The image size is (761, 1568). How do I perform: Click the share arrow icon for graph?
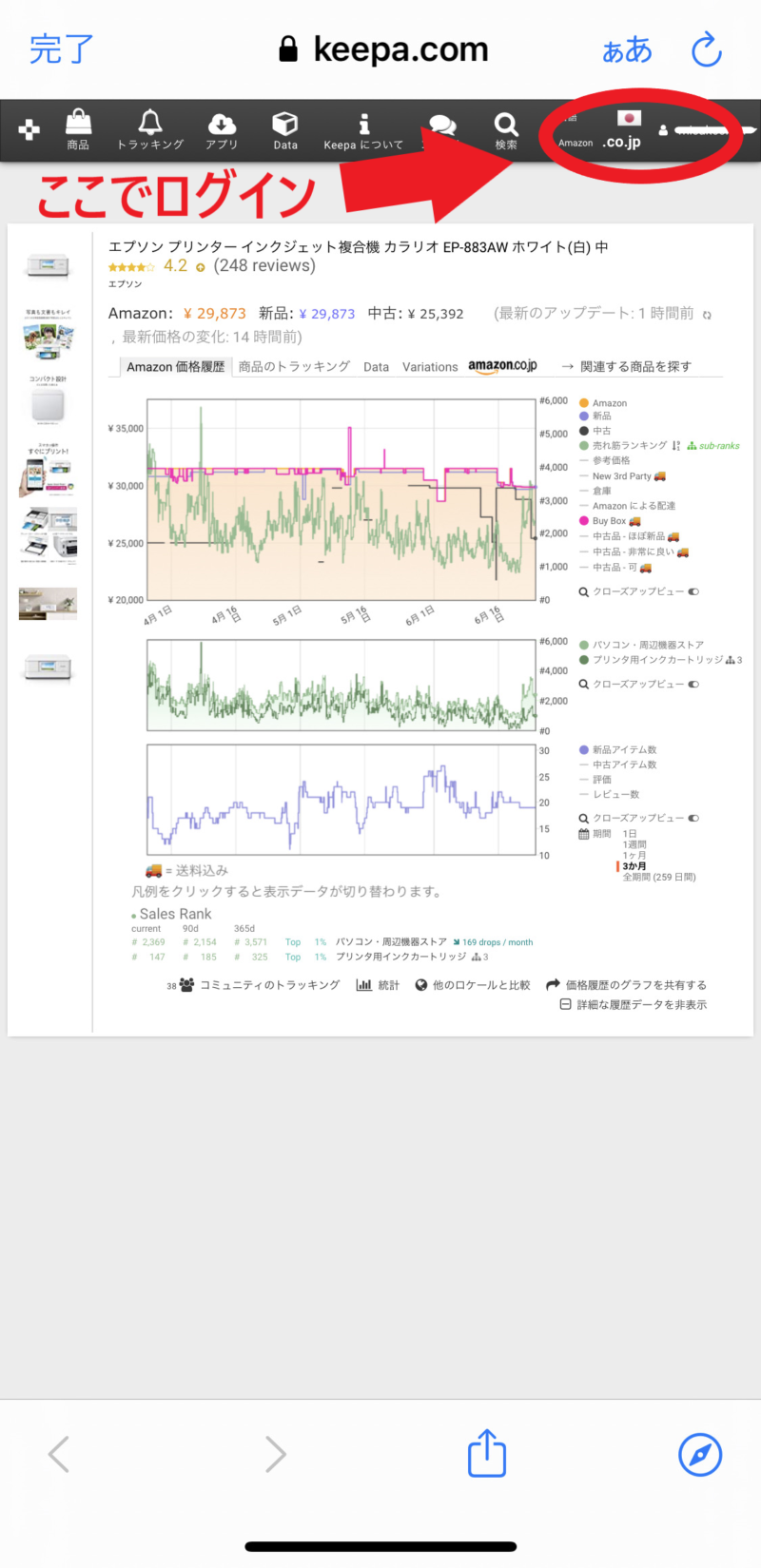click(x=552, y=985)
